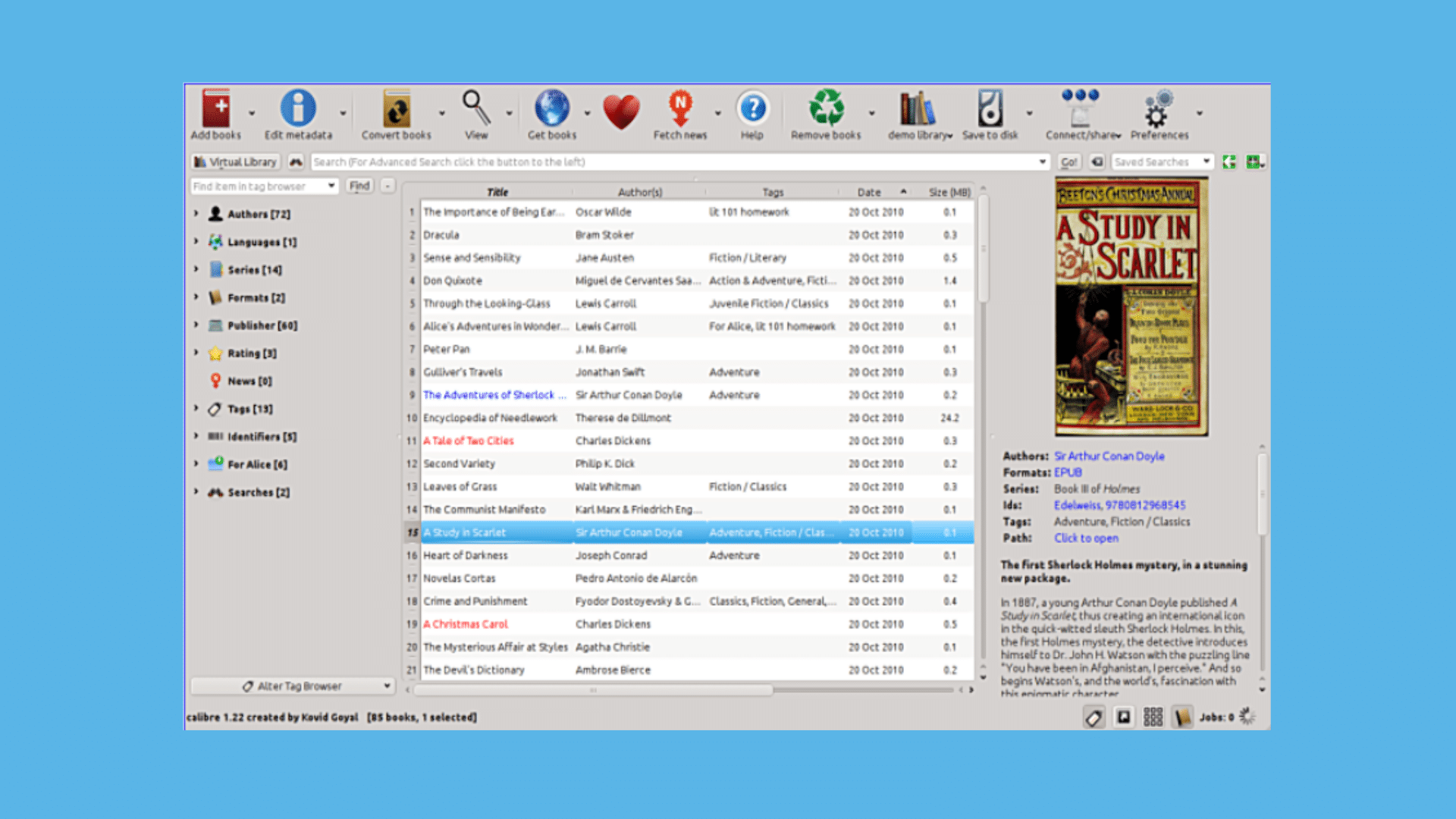
Task: Open Saved Searches combo box
Action: (x=1162, y=162)
